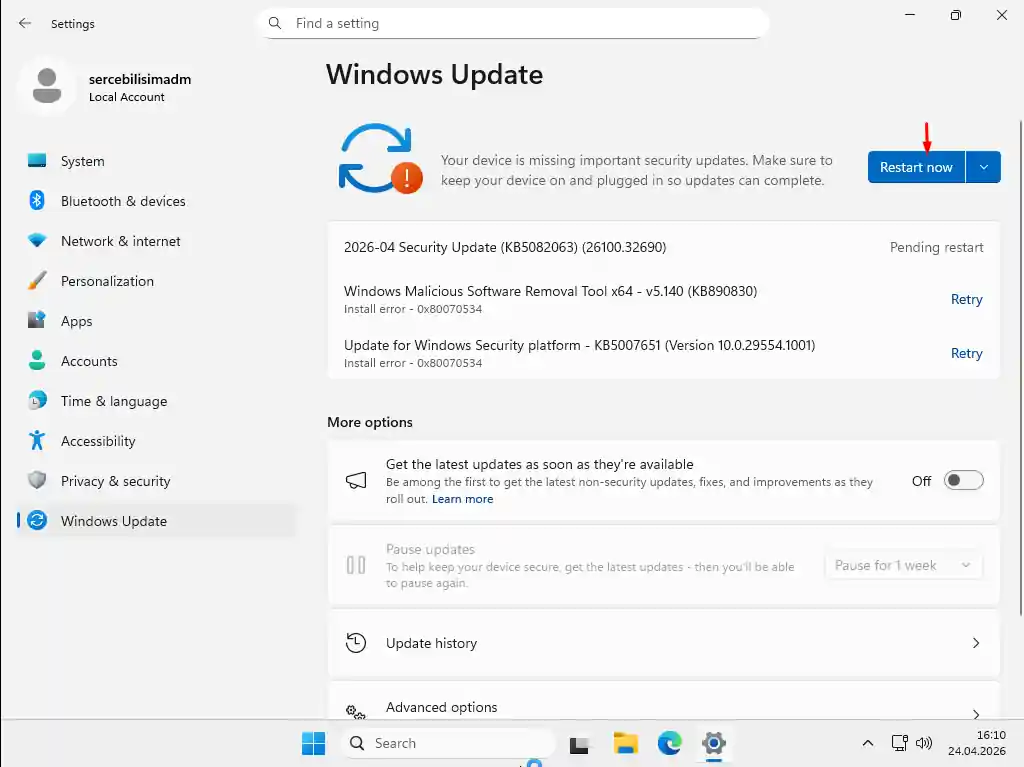Image resolution: width=1024 pixels, height=767 pixels.
Task: Click the Find a setting search field
Action: [513, 24]
